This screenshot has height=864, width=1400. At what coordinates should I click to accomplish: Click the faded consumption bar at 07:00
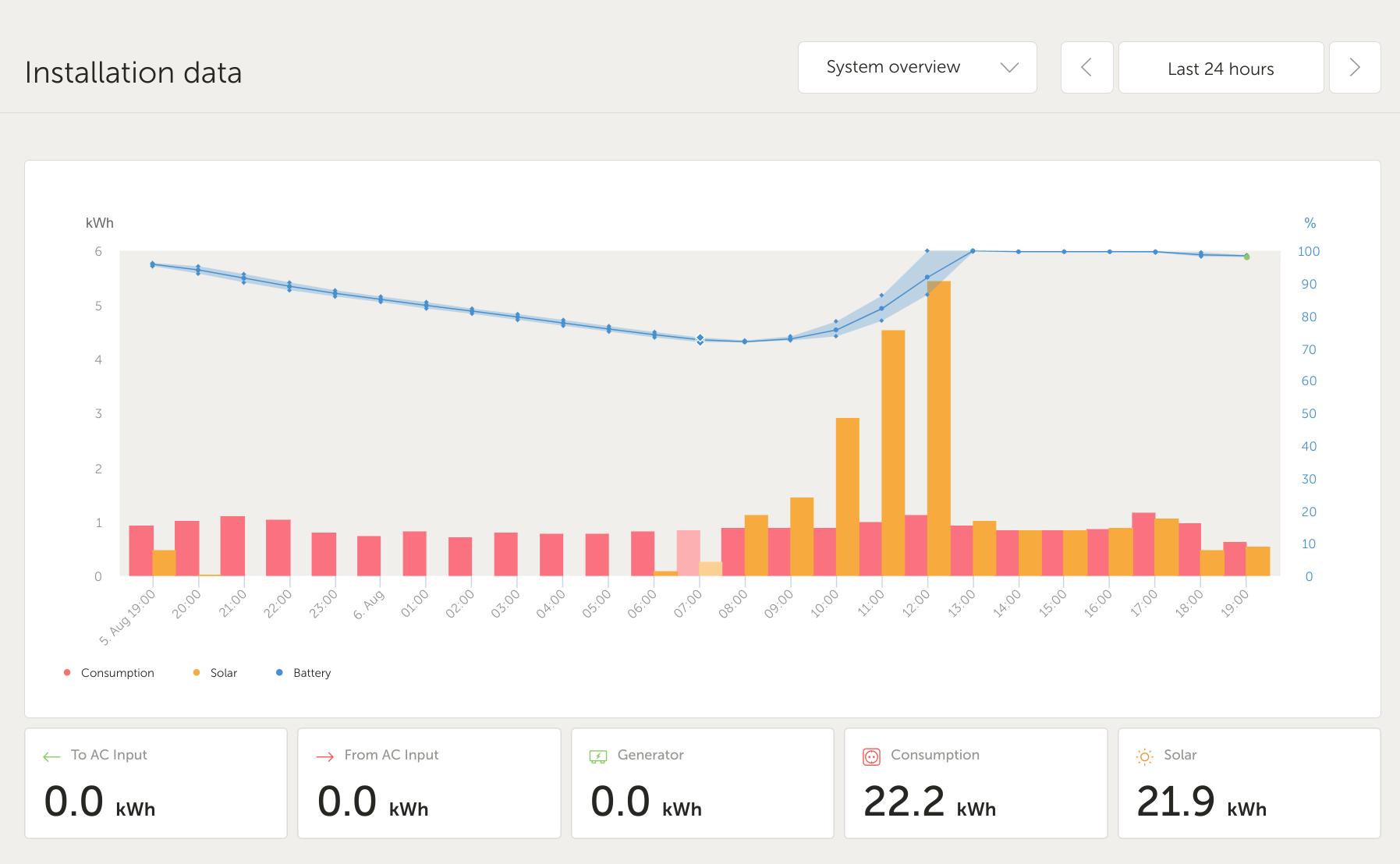click(688, 553)
